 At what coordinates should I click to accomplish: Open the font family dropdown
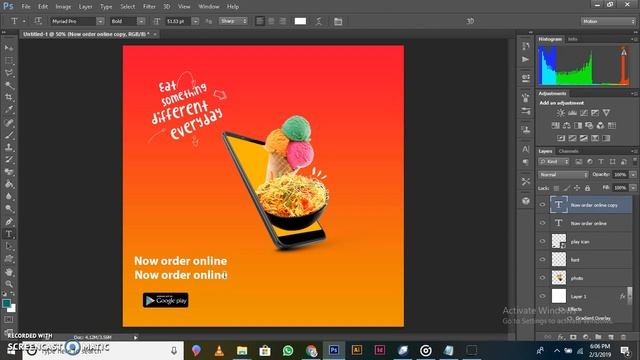(x=100, y=21)
